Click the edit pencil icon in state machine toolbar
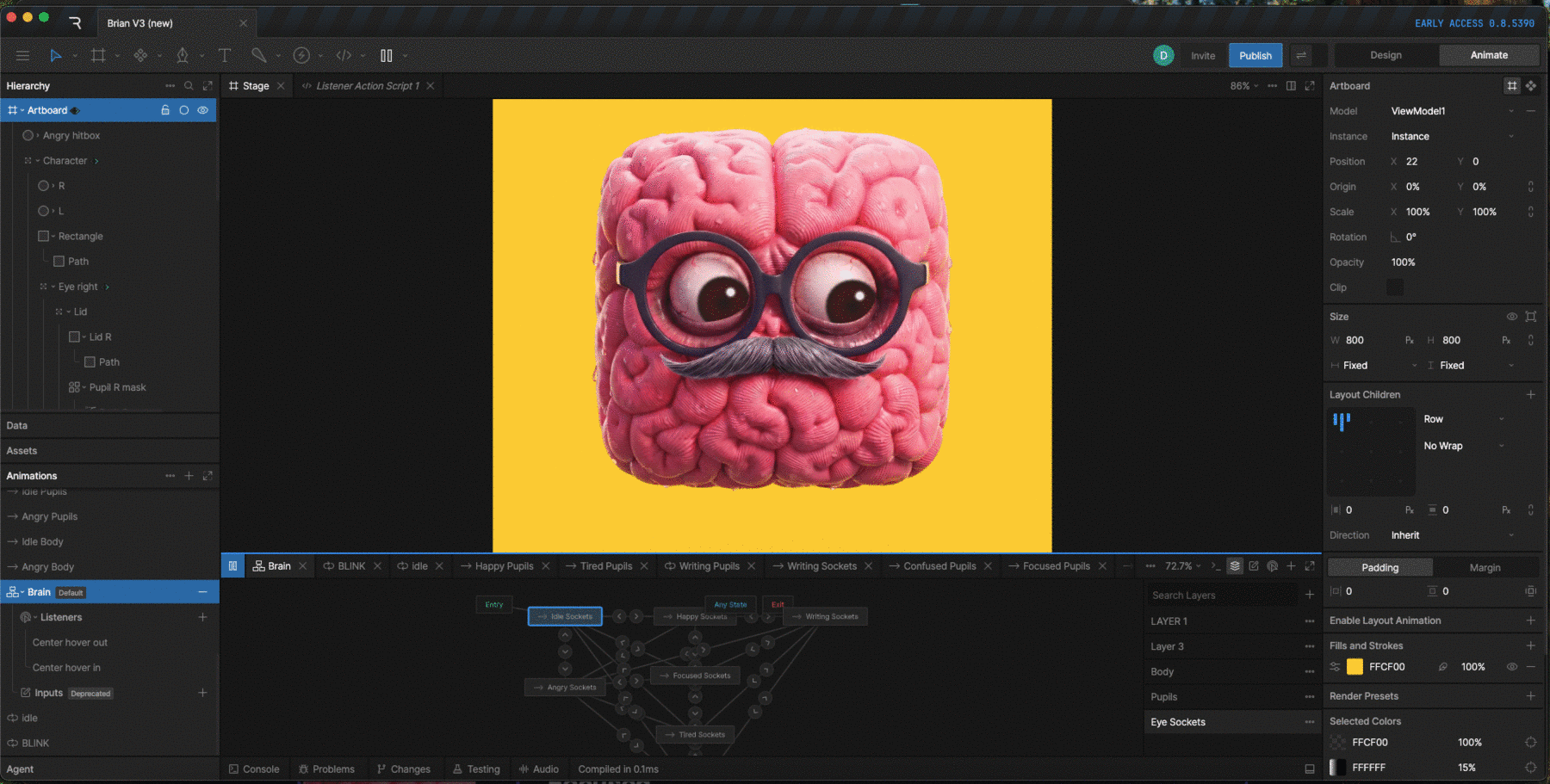 click(x=1254, y=566)
